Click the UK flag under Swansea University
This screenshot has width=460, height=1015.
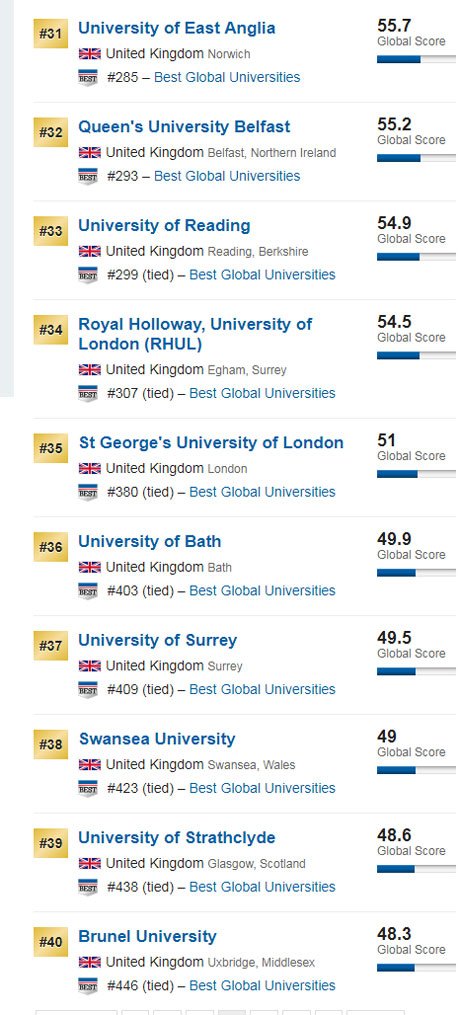click(89, 765)
